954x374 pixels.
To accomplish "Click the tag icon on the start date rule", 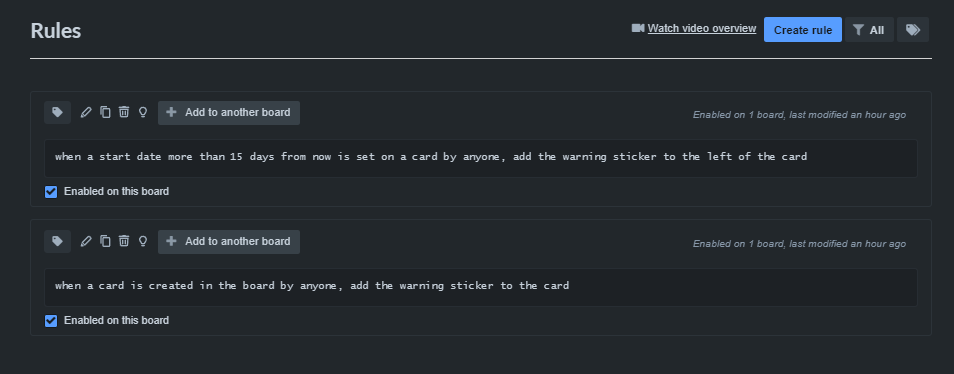I will coord(57,113).
